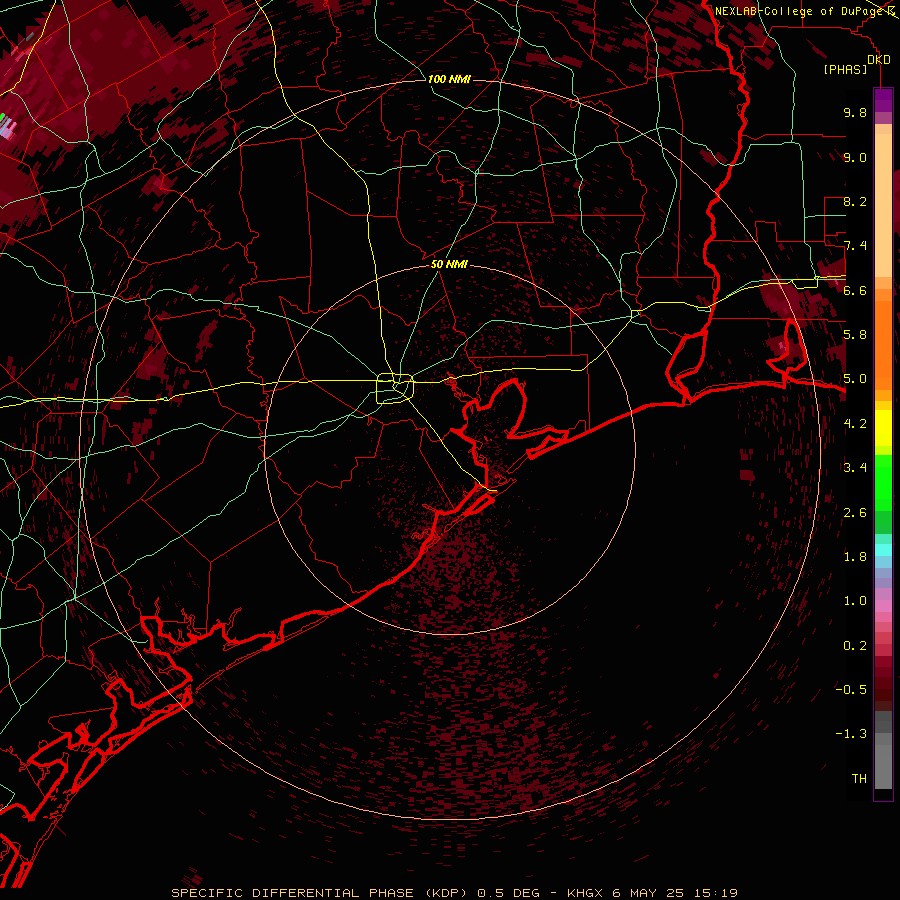Pick the yellow segment of color bar

pyautogui.click(x=883, y=428)
